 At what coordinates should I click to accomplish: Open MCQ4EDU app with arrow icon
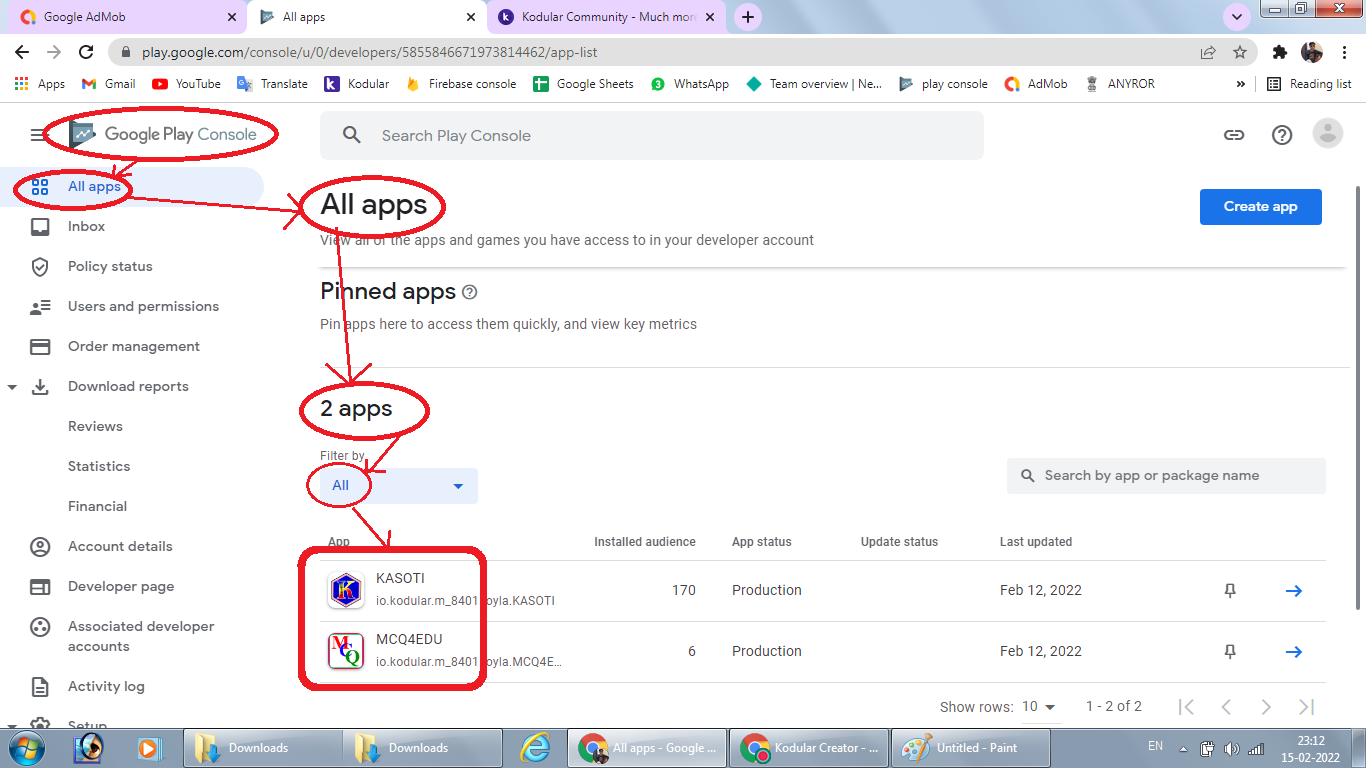click(x=1293, y=652)
